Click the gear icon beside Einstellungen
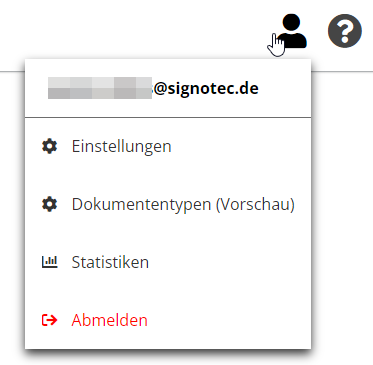This screenshot has height=365, width=373. (x=49, y=146)
